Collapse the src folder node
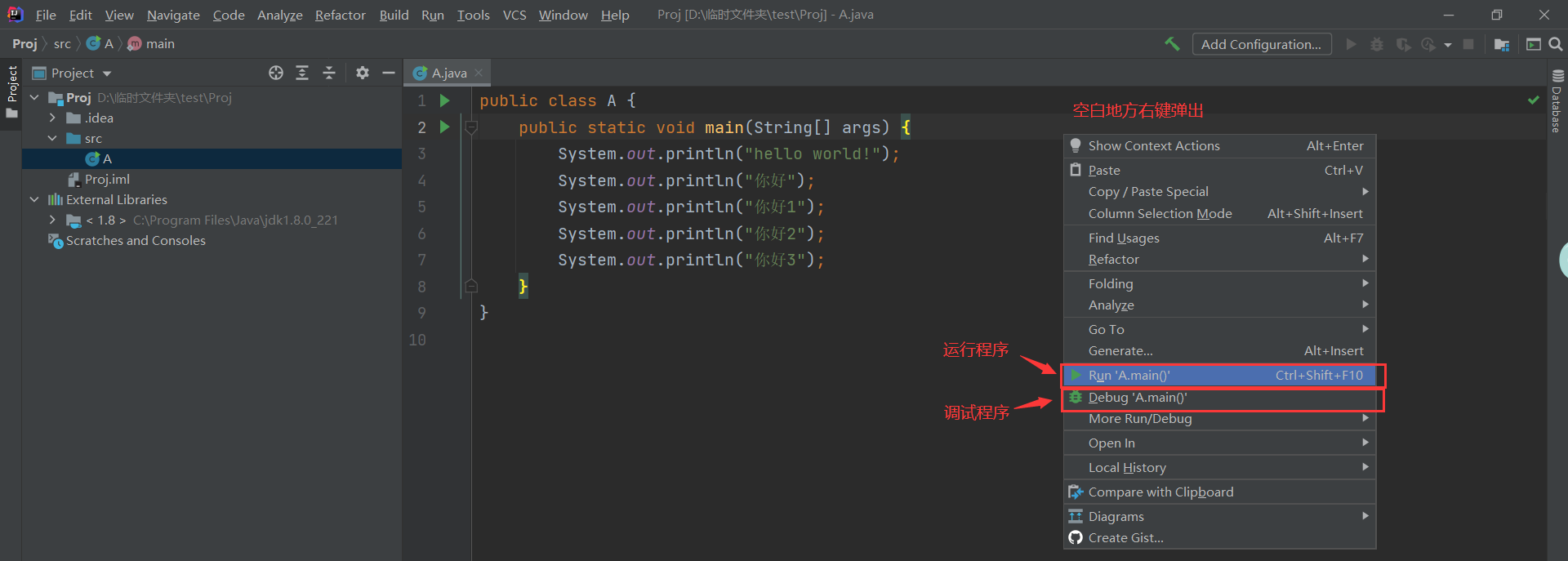The height and width of the screenshot is (561, 1568). click(52, 138)
